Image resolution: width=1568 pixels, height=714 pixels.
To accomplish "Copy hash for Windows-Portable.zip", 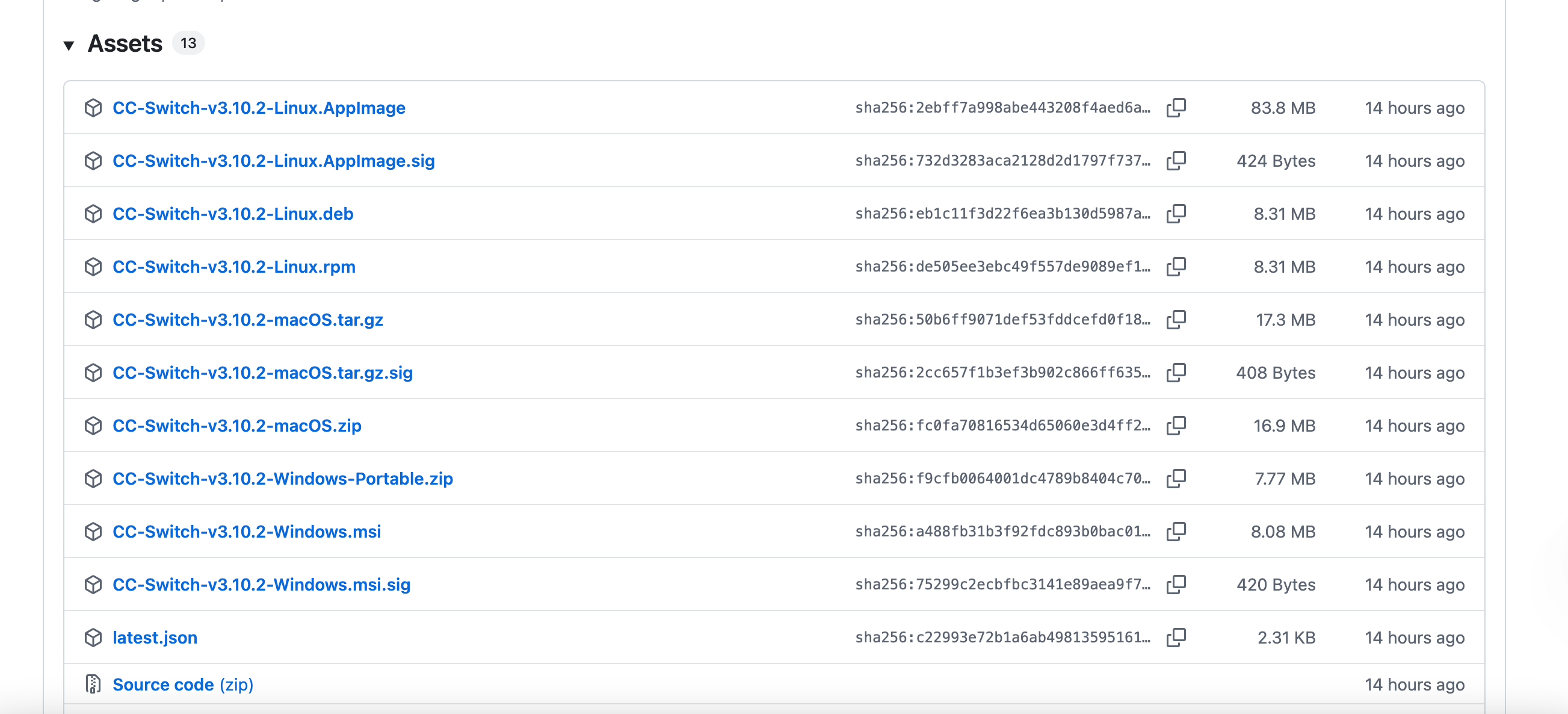I will point(1176,479).
